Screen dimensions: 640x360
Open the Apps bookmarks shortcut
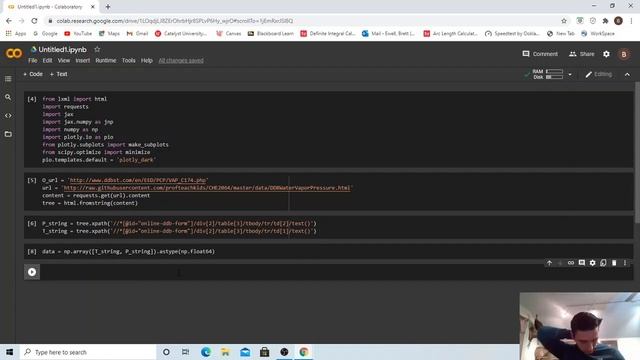[16, 33]
